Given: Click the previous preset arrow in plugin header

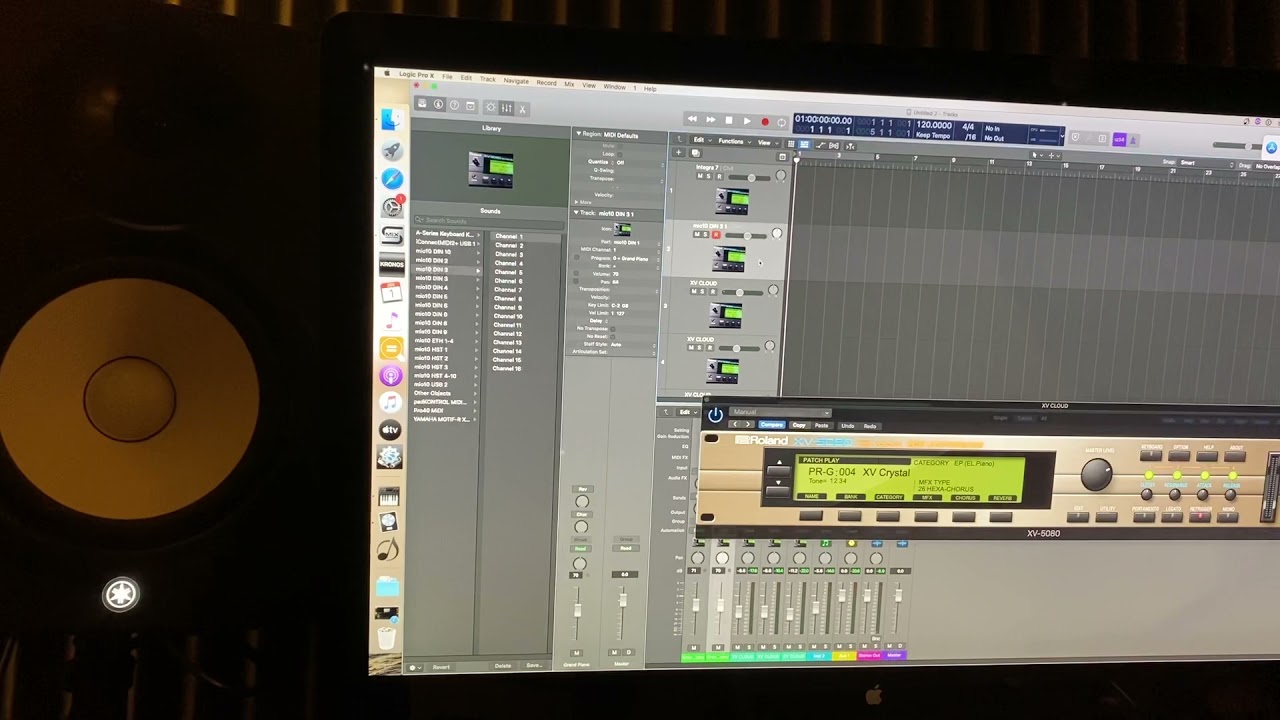Looking at the screenshot, I should pos(735,424).
